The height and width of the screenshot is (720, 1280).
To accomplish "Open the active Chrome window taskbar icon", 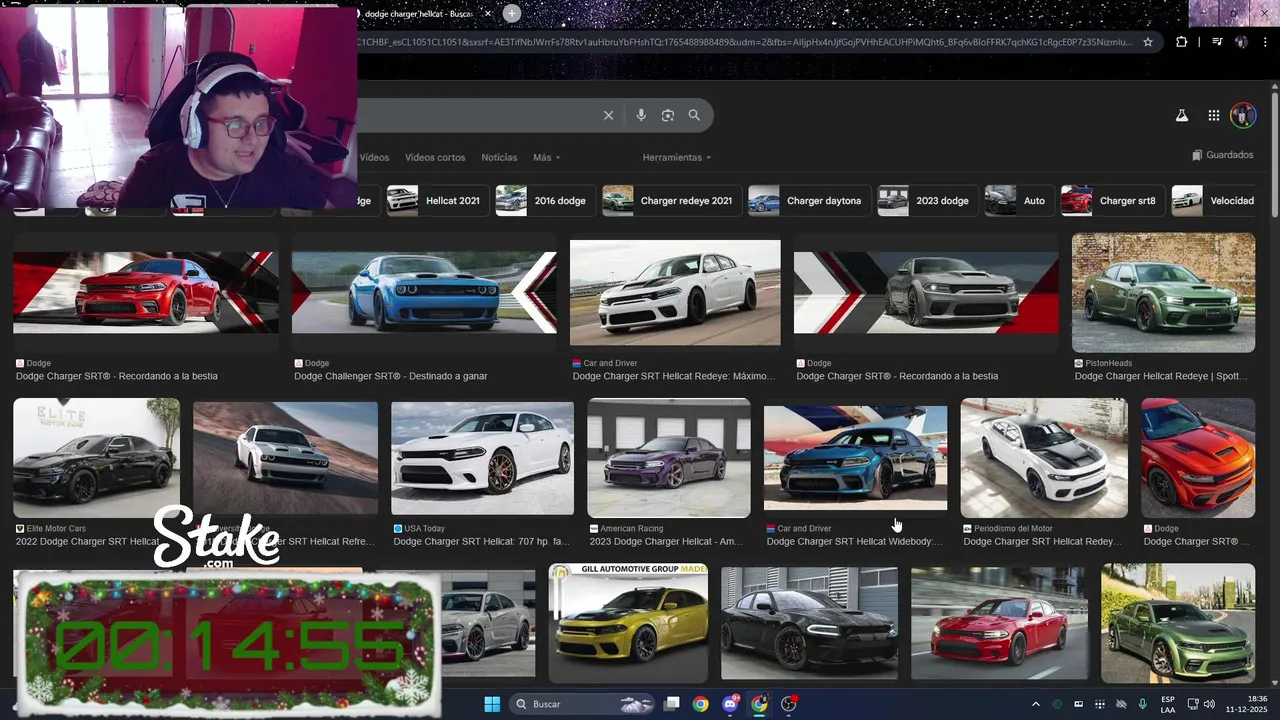I will [x=759, y=704].
